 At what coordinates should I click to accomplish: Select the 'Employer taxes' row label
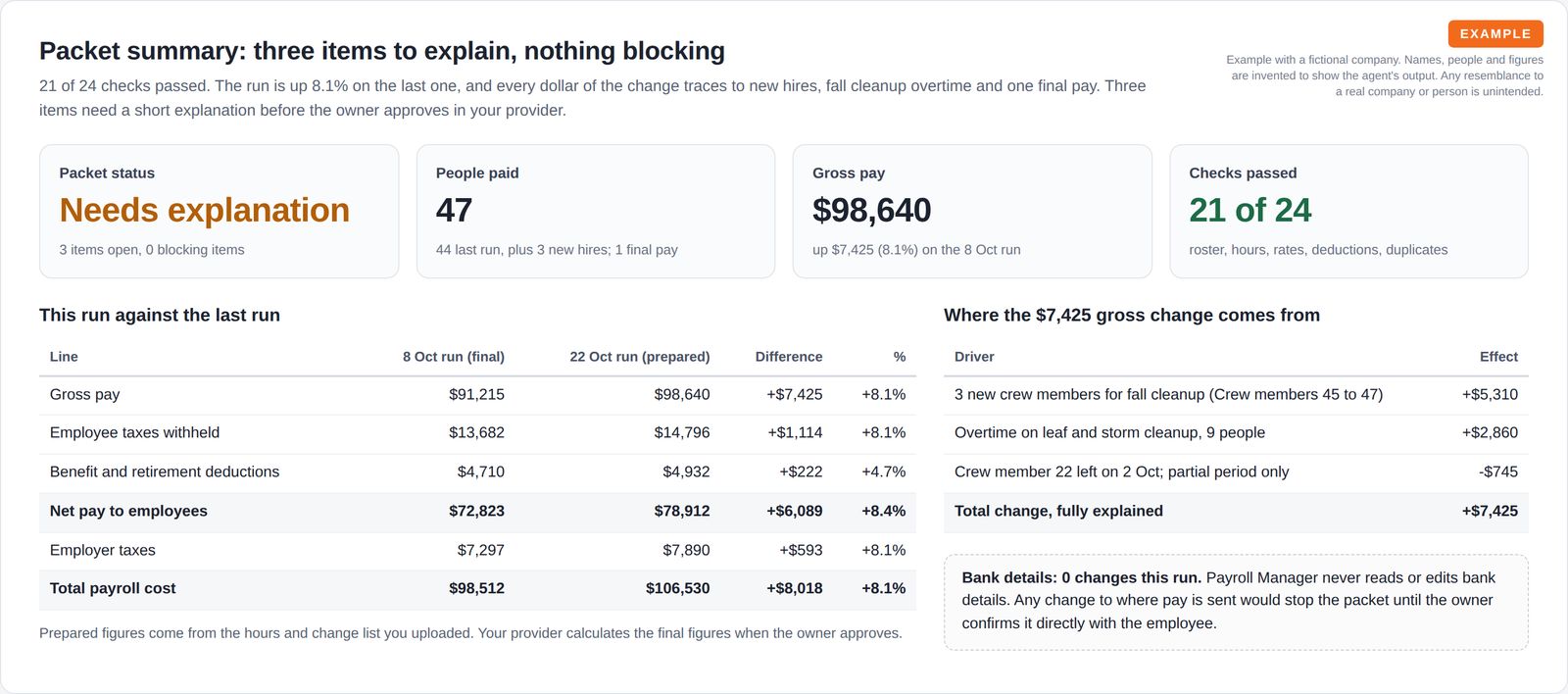[103, 550]
